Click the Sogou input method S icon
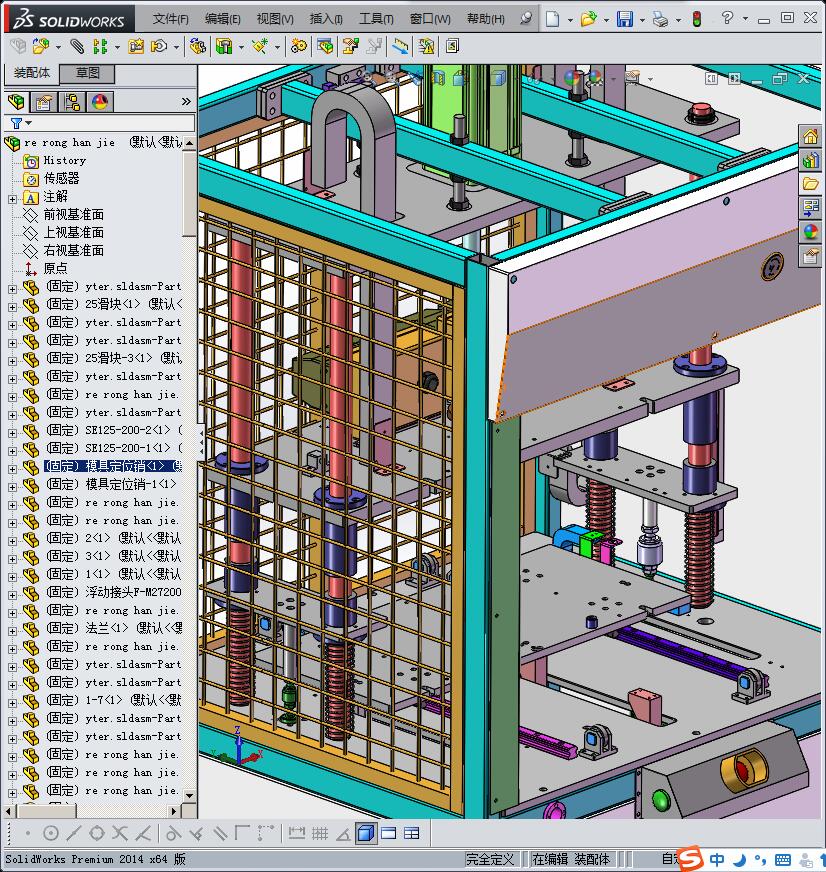 pyautogui.click(x=690, y=858)
